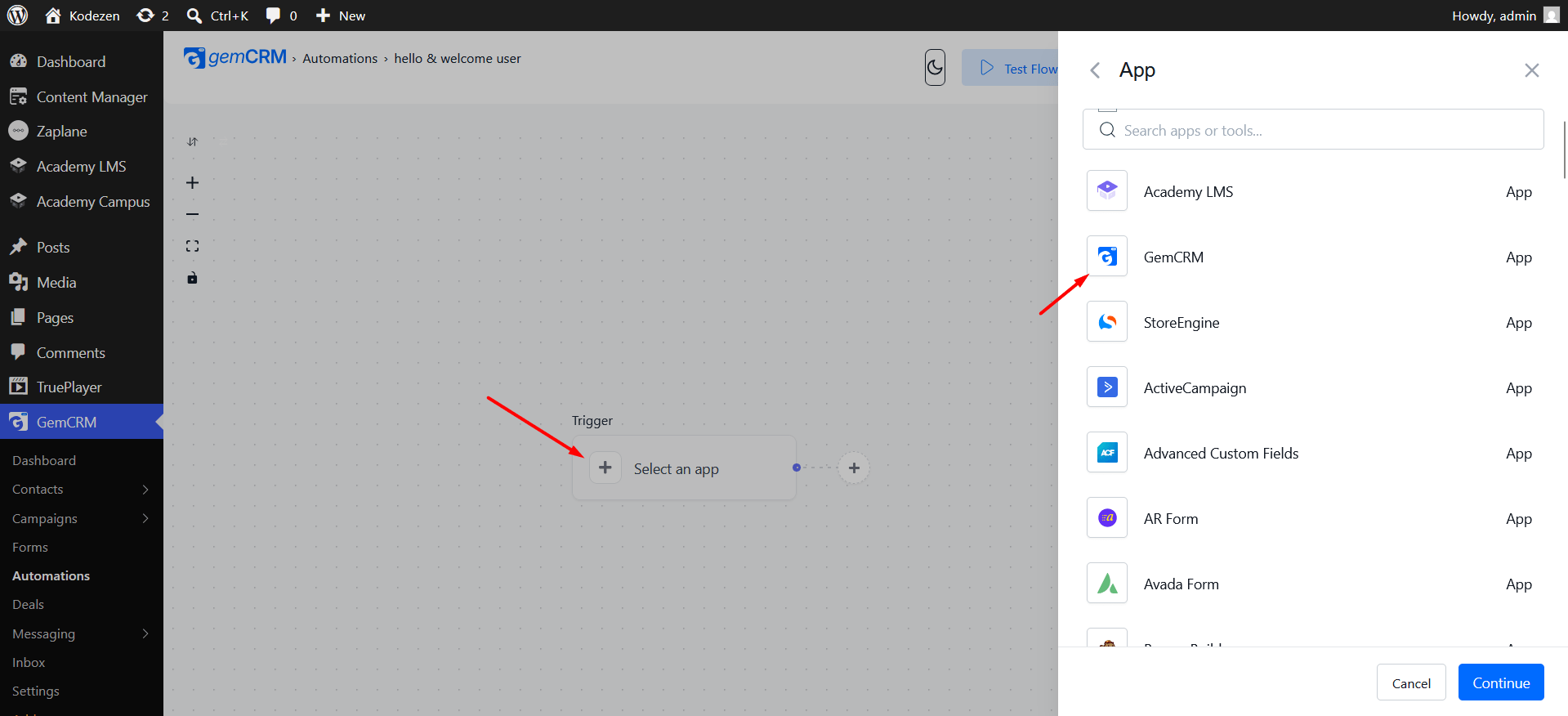Click the fit view icon
The width and height of the screenshot is (1568, 716).
192,246
